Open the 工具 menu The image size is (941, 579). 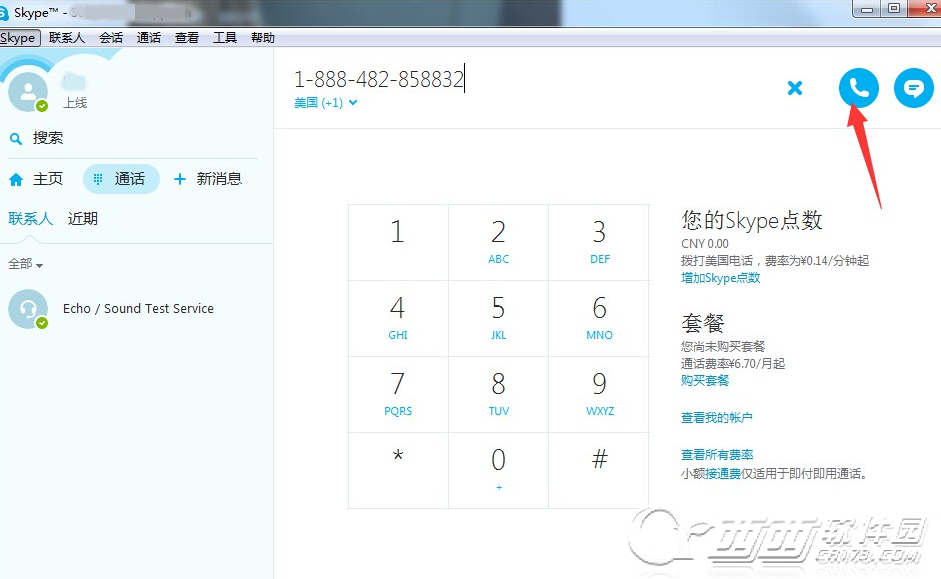point(225,38)
